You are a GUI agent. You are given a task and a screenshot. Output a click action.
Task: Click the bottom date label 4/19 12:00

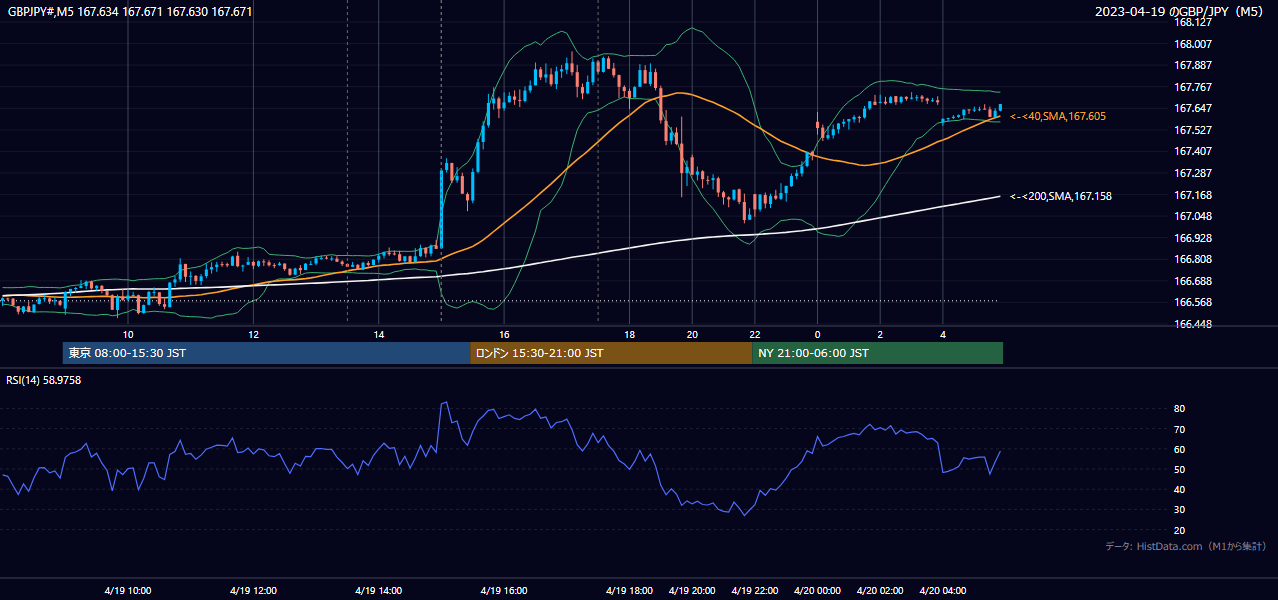(253, 591)
